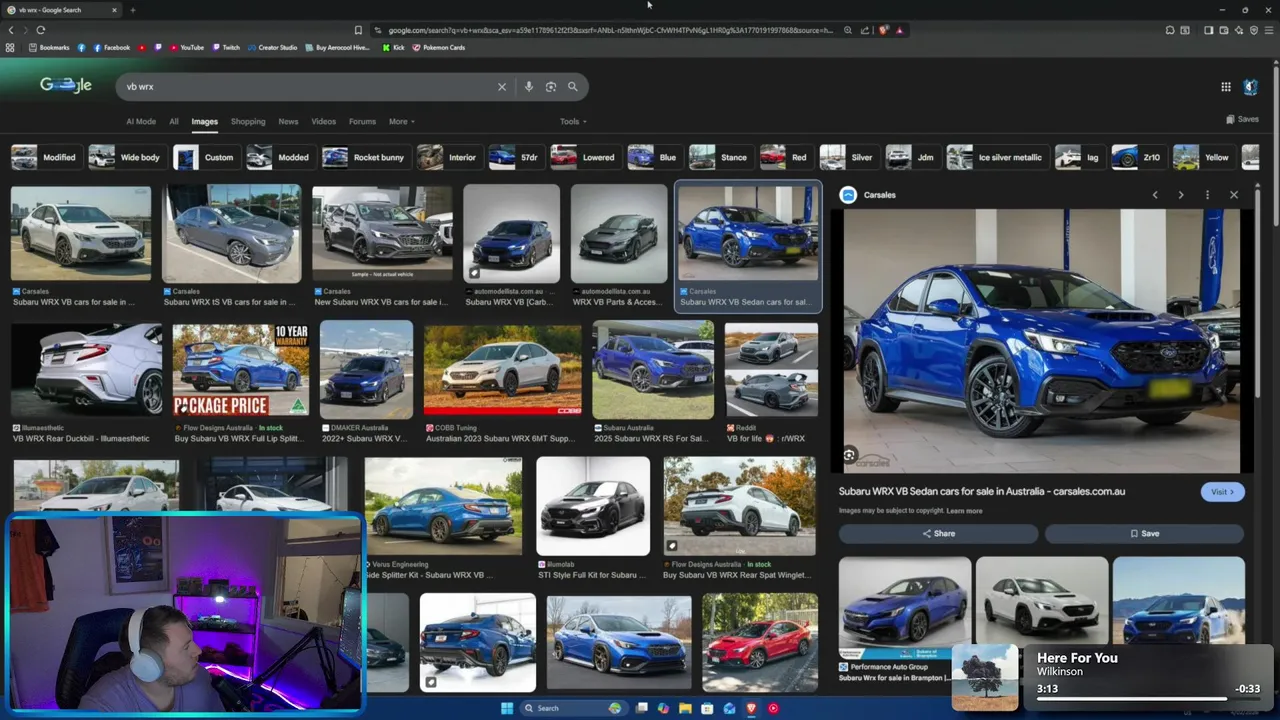The width and height of the screenshot is (1280, 720).
Task: Open the preview panel three-dot menu
Action: 1207,195
